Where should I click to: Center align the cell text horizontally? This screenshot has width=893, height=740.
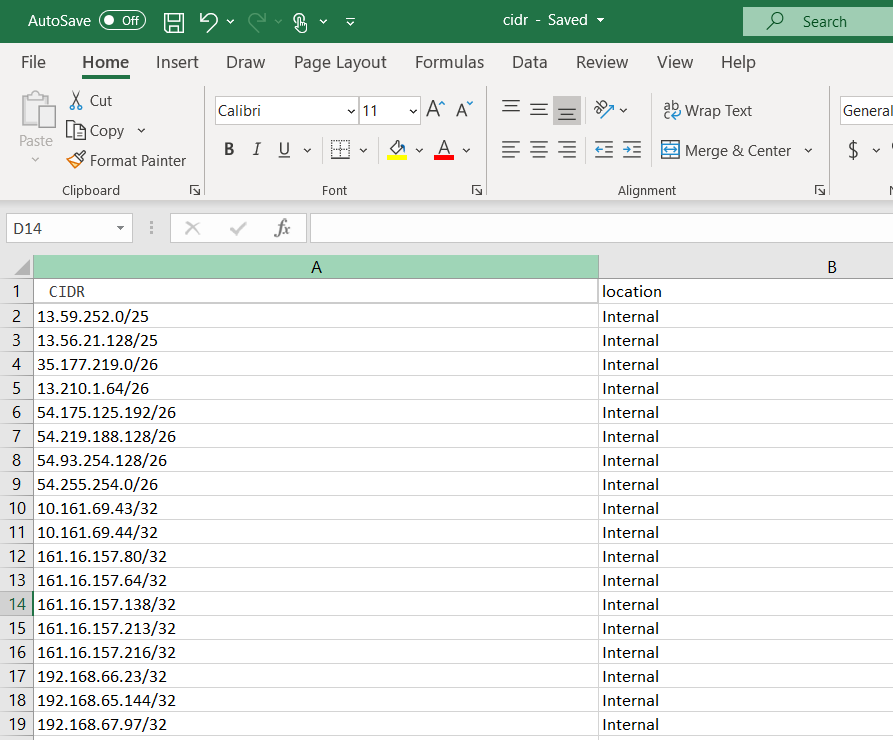point(539,150)
